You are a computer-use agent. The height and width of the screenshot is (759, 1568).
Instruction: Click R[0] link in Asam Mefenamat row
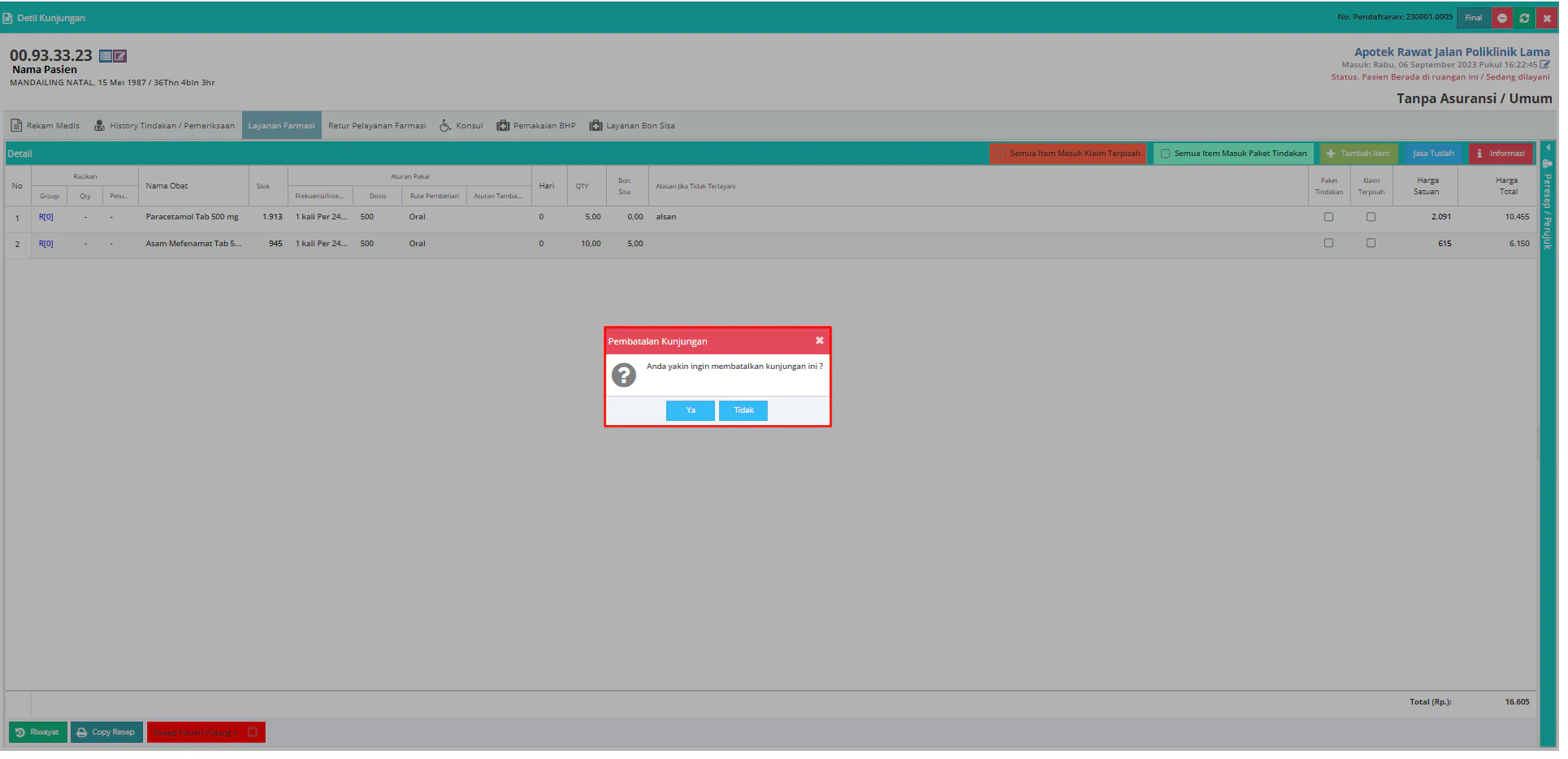pos(46,245)
